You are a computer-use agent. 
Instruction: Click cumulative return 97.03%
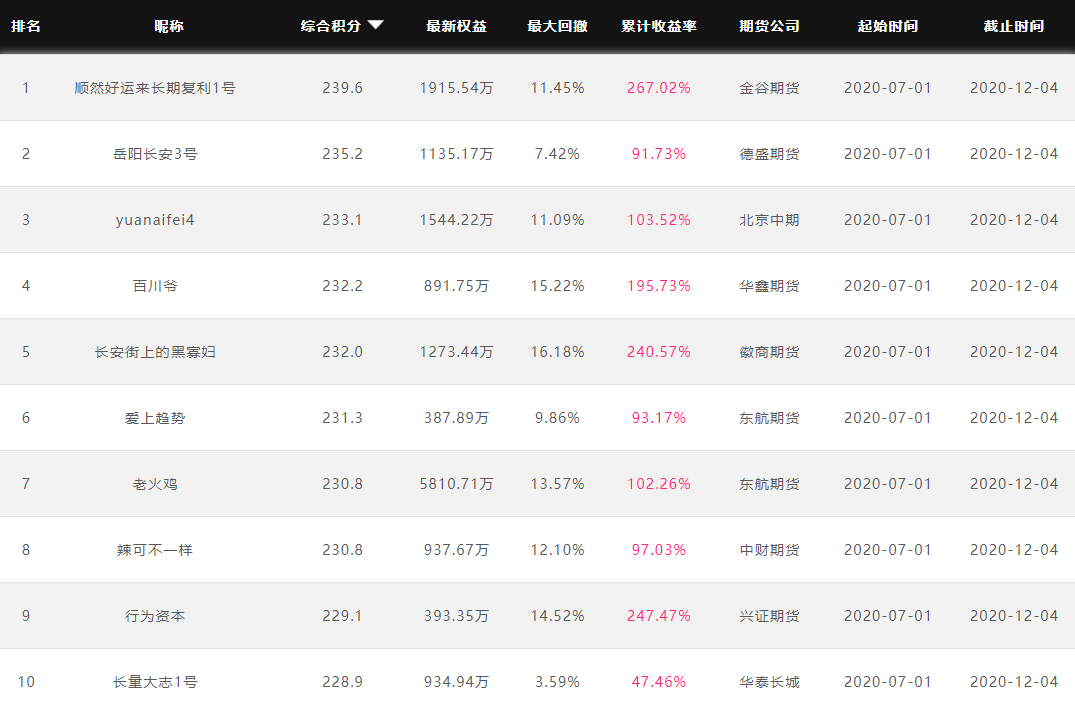point(659,550)
